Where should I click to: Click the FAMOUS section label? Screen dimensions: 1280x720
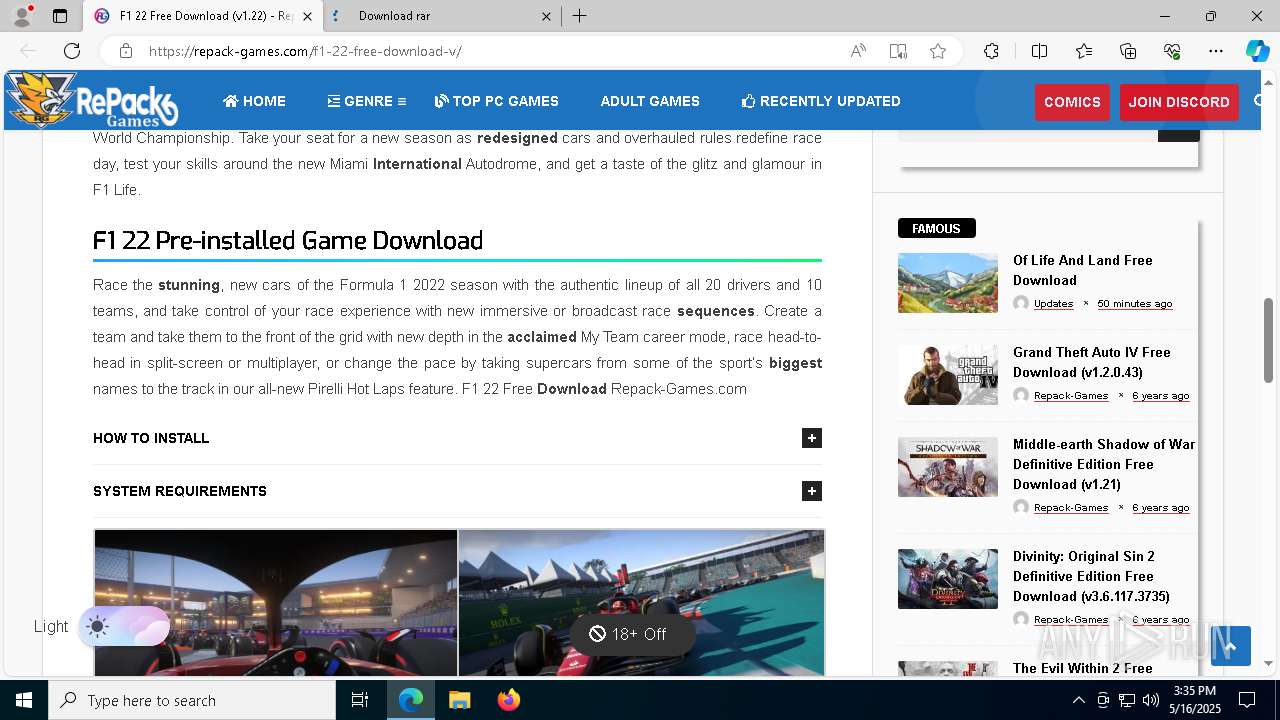[936, 228]
